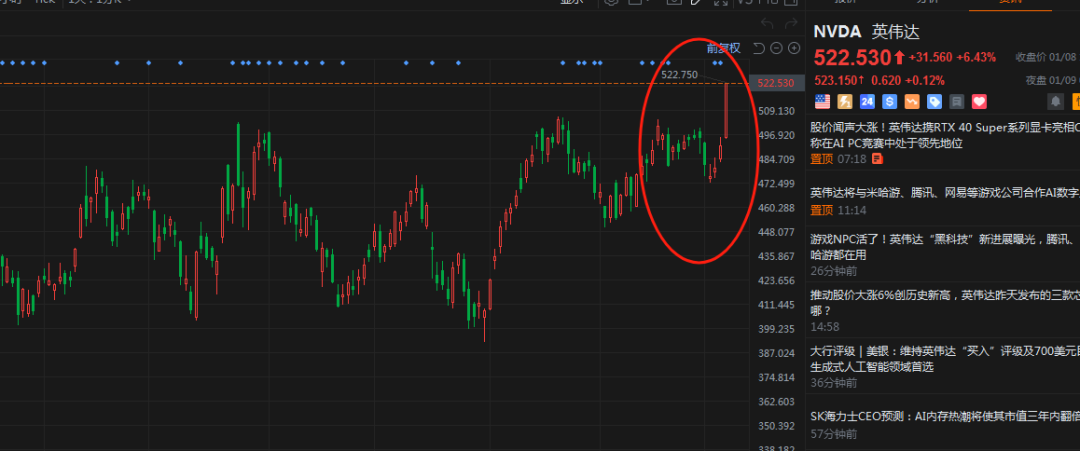Click the 496.920 price axis label

pos(776,135)
